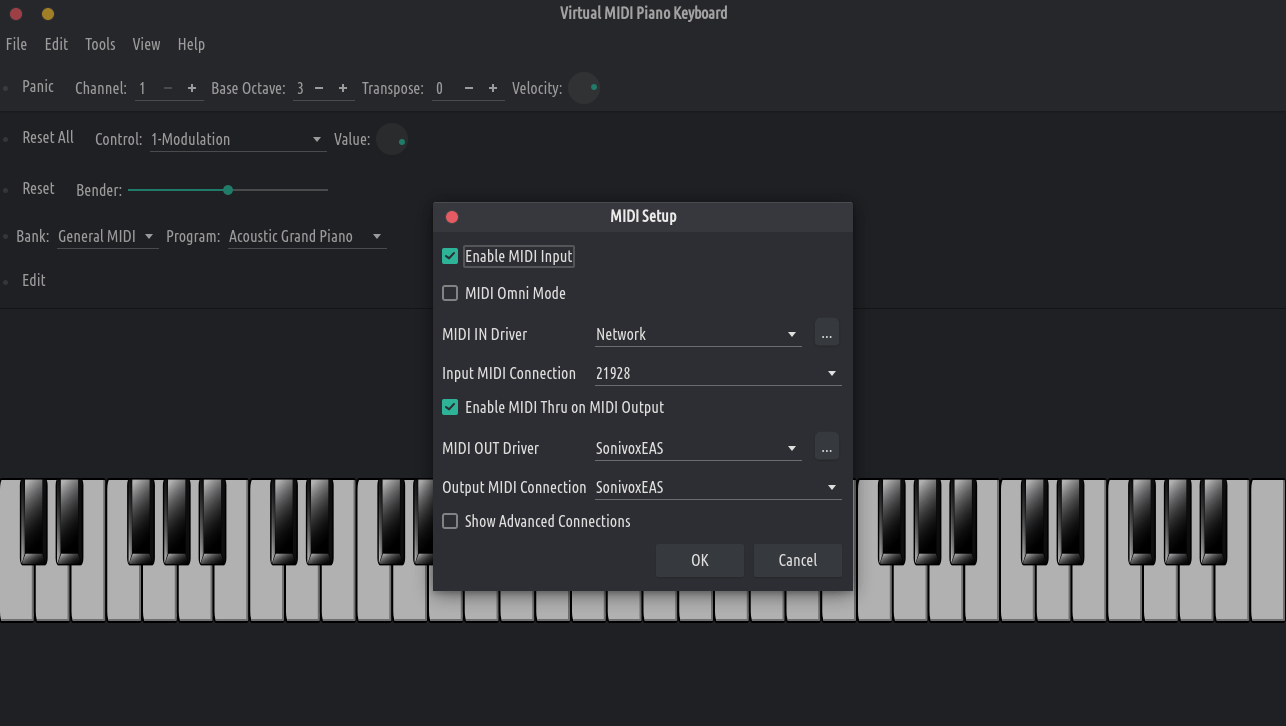1286x726 pixels.
Task: Enable MIDI Omni Mode checkbox
Action: tap(450, 293)
